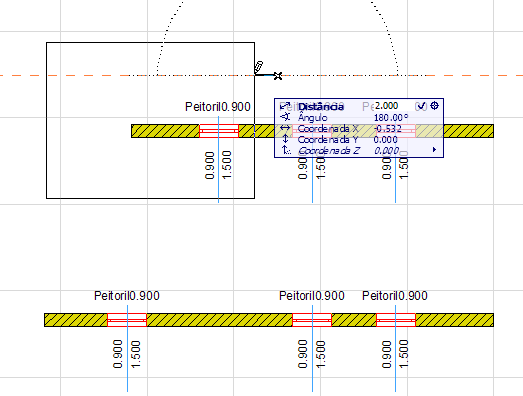Screen dimensions: 523x396
Task: Click the Coordenada Z elevation icon
Action: click(286, 150)
